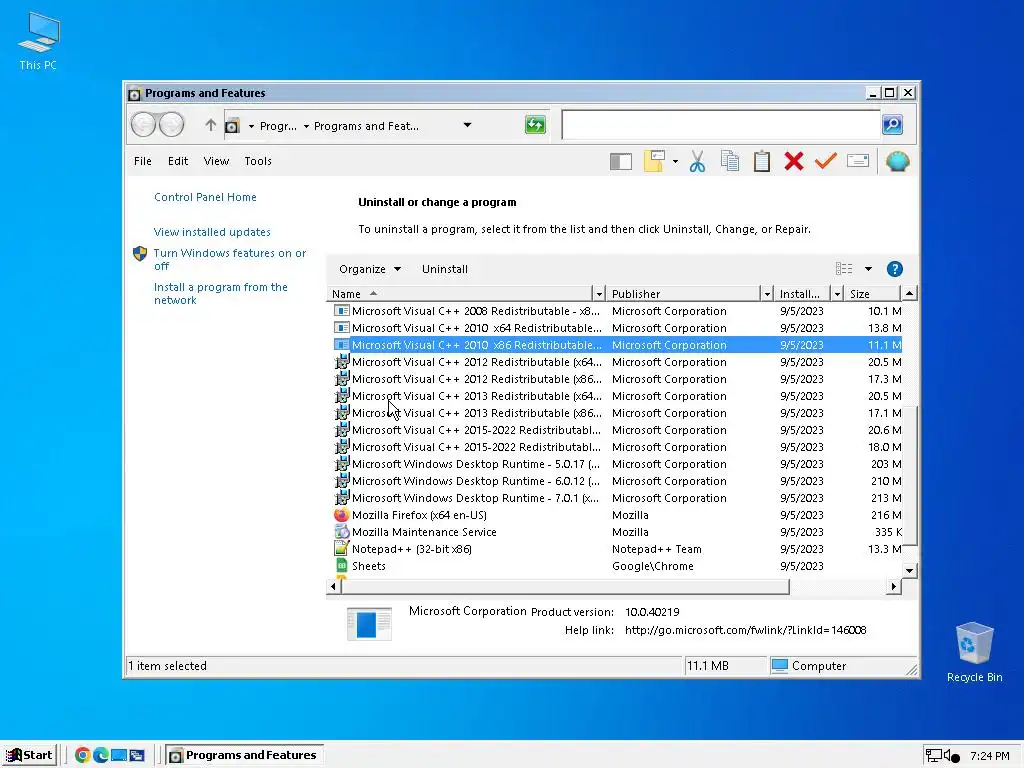This screenshot has height=768, width=1024.
Task: Click View installed updates link
Action: coord(212,232)
